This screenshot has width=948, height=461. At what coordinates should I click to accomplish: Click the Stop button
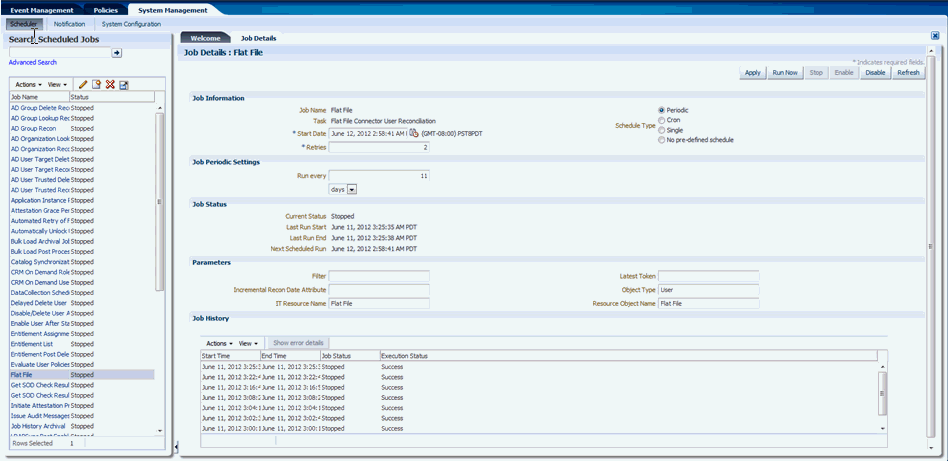pyautogui.click(x=816, y=73)
